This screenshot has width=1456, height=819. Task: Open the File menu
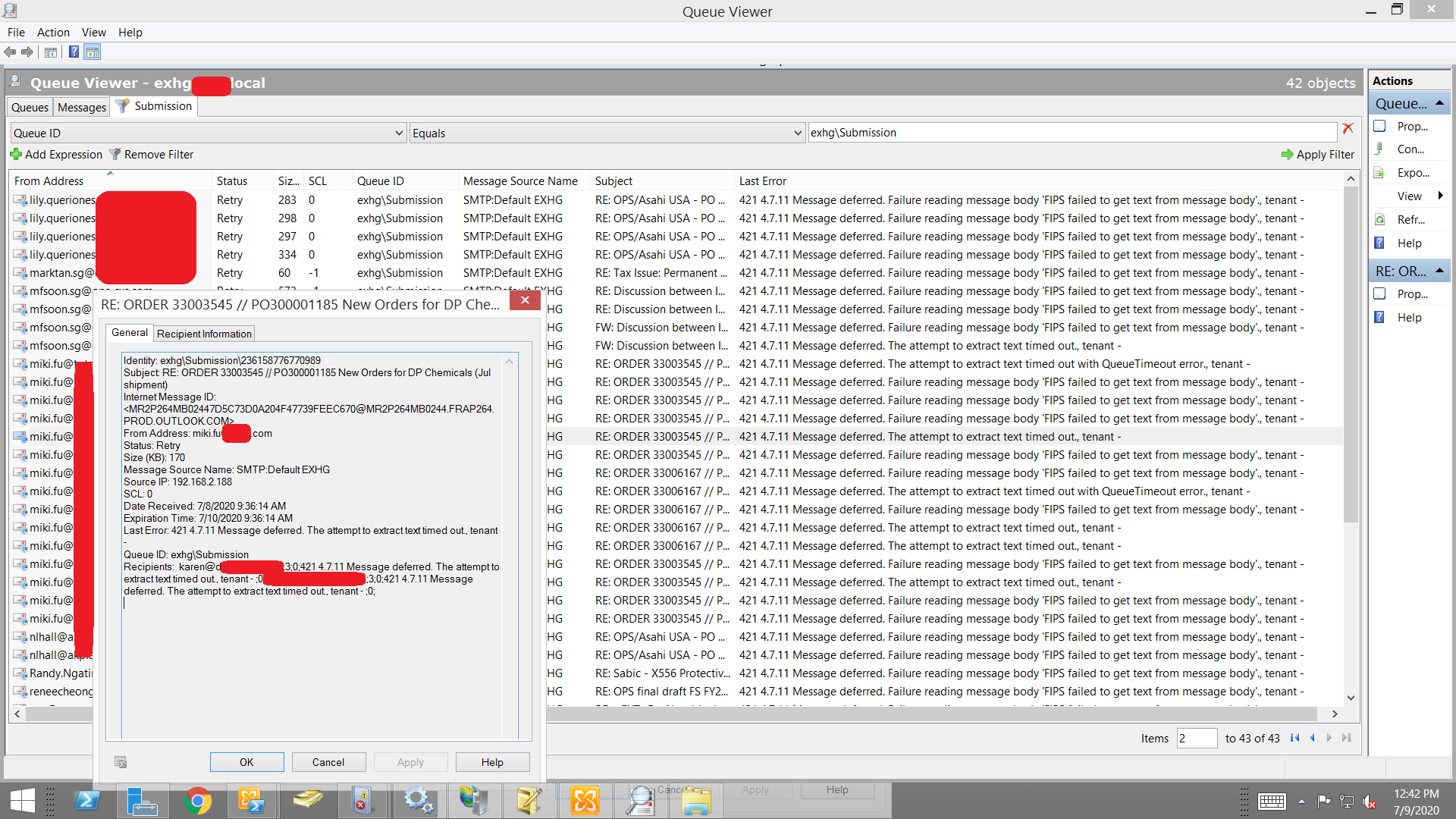[x=16, y=33]
